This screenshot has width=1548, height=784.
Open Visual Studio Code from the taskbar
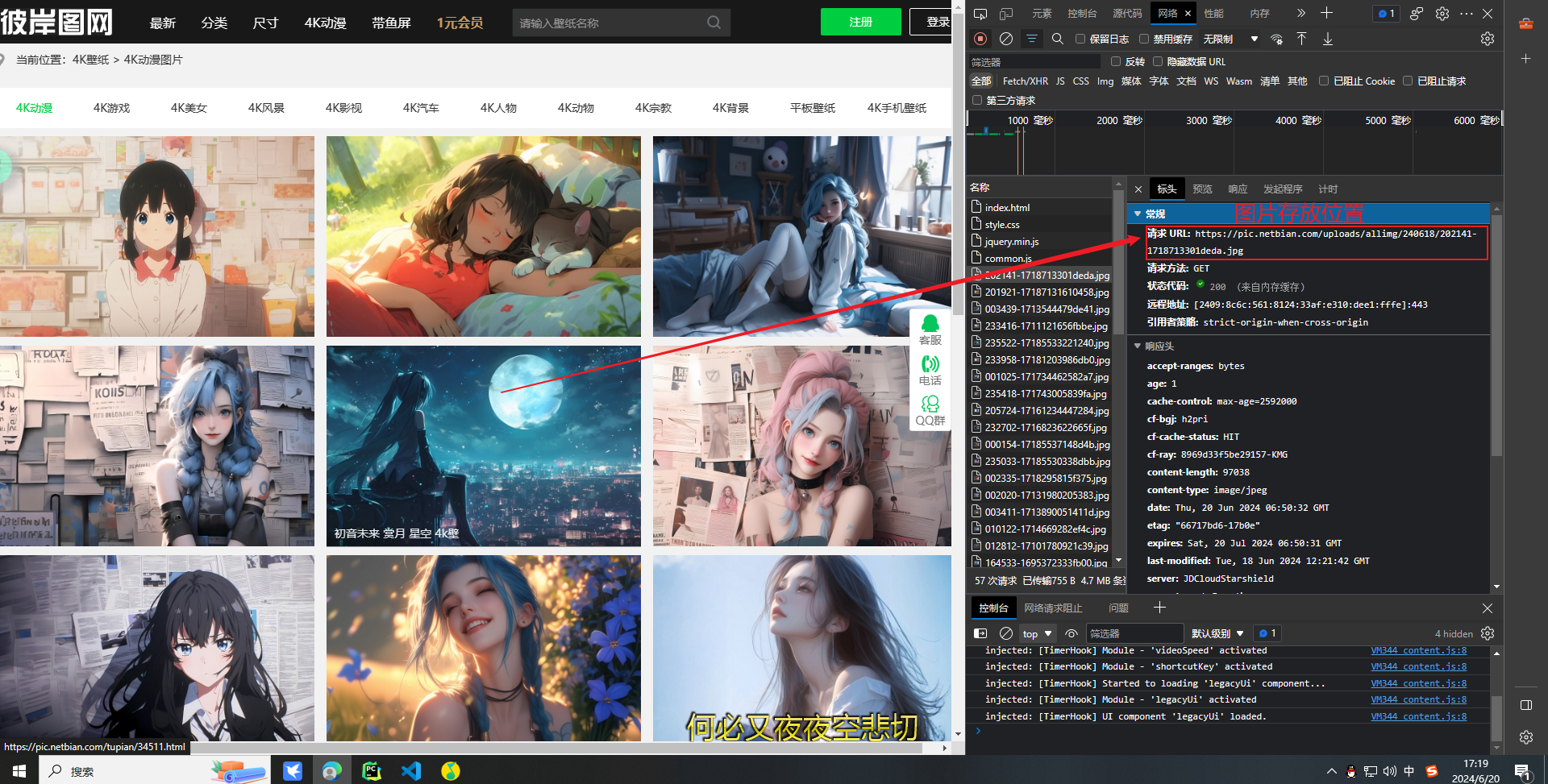coord(411,770)
